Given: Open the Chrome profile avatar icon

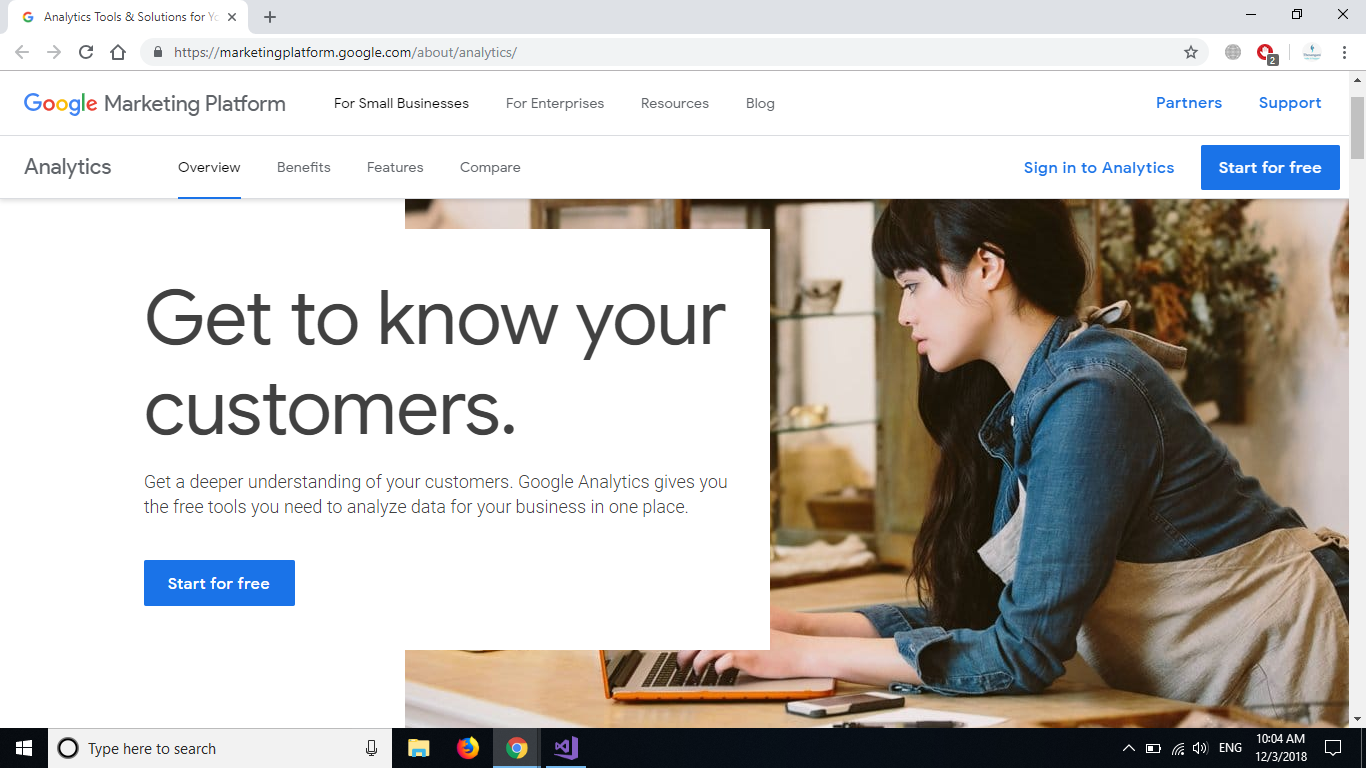Looking at the screenshot, I should (x=1312, y=52).
